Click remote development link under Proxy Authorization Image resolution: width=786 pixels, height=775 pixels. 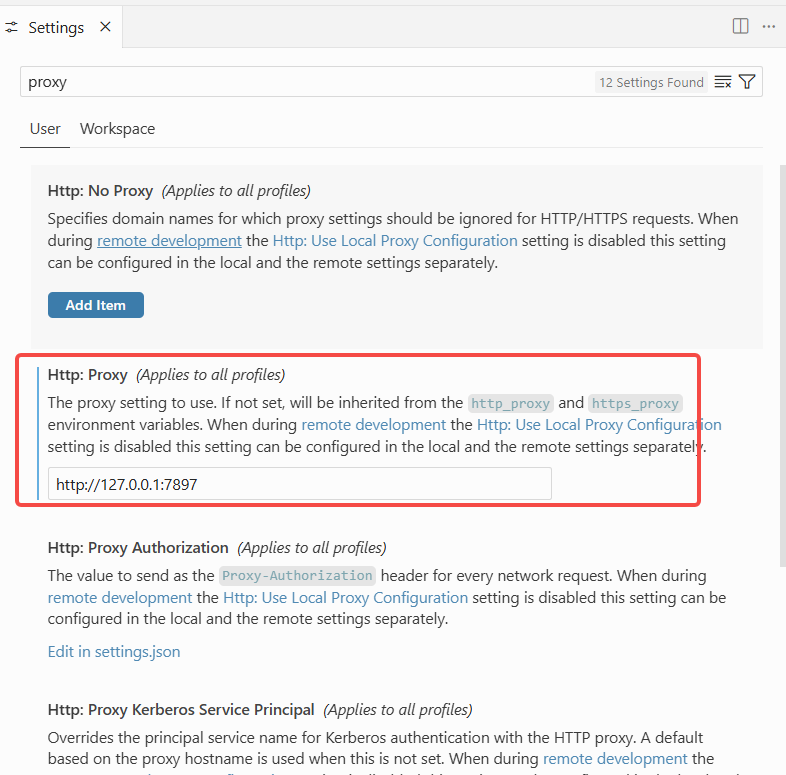119,598
